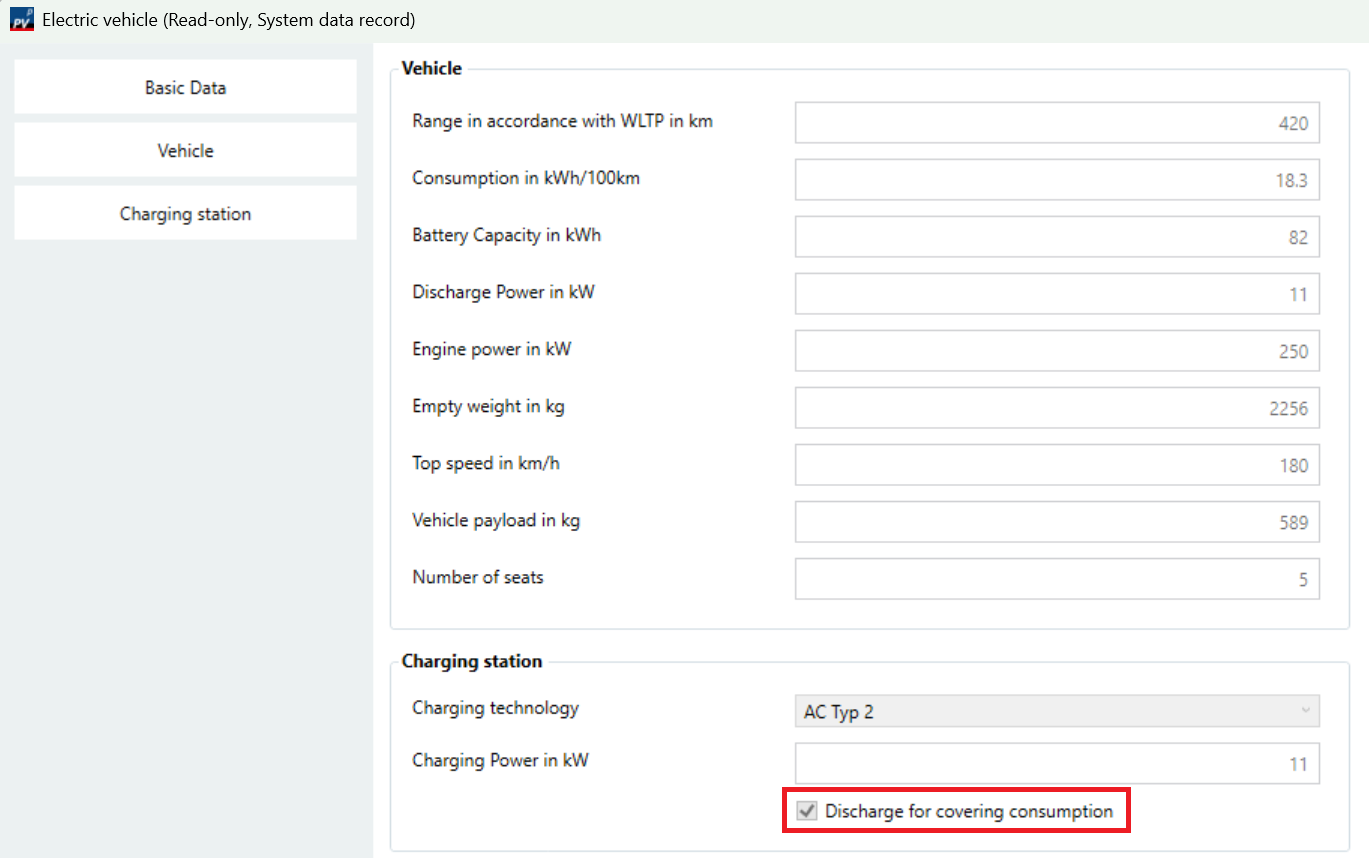Toggle Discharge for covering consumption checkbox
This screenshot has width=1369, height=858.
tap(806, 811)
